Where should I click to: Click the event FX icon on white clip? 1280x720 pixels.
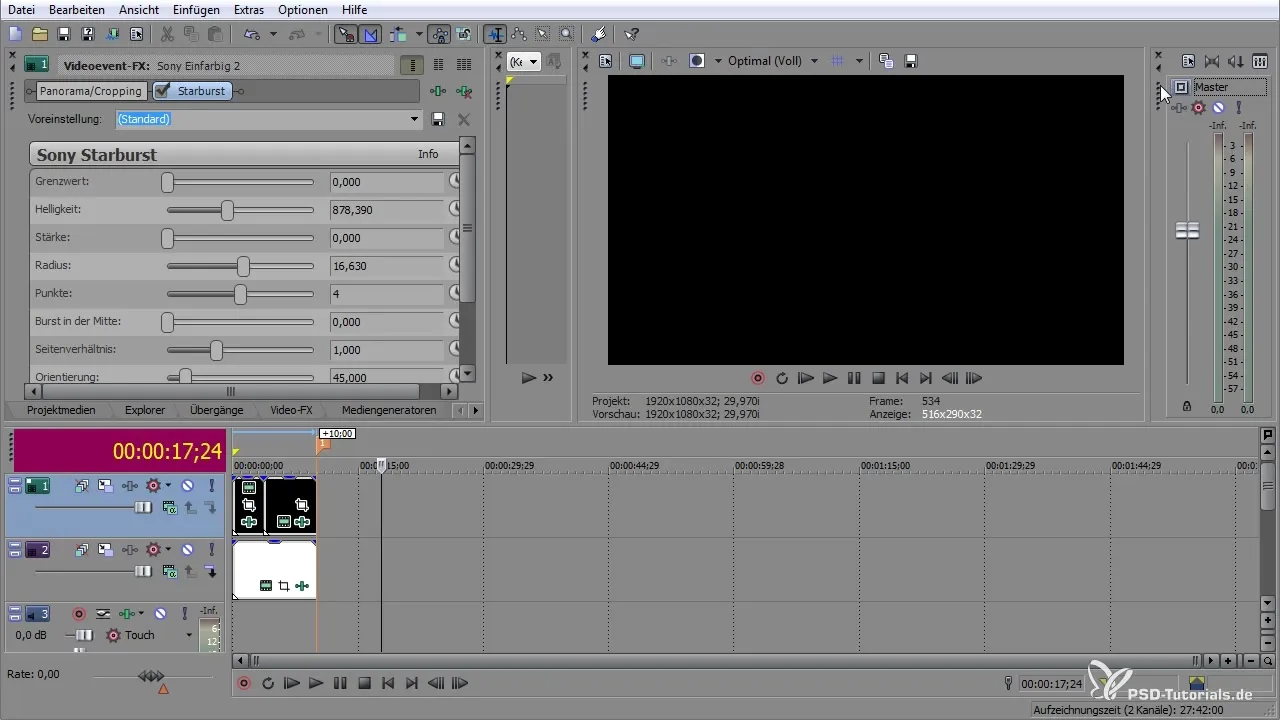pyautogui.click(x=301, y=586)
